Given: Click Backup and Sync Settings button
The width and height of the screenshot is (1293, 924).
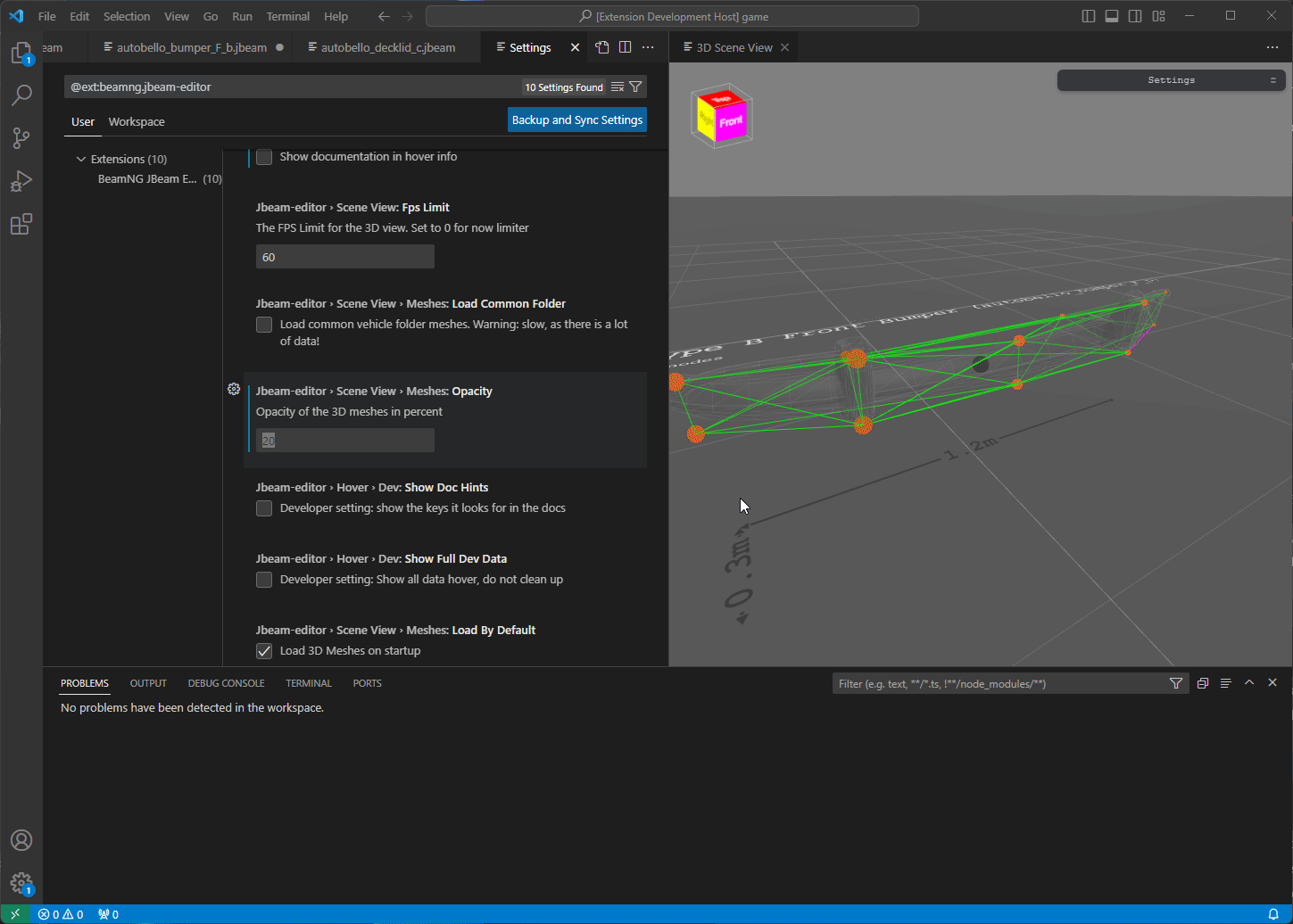Looking at the screenshot, I should tap(577, 120).
